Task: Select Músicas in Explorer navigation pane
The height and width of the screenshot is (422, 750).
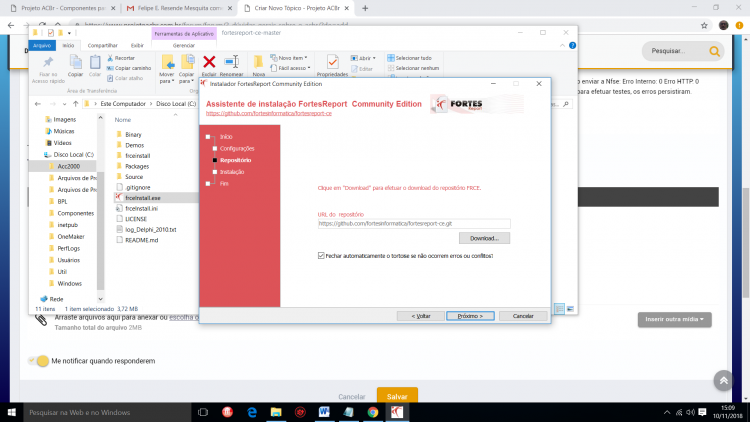Action: 64,131
